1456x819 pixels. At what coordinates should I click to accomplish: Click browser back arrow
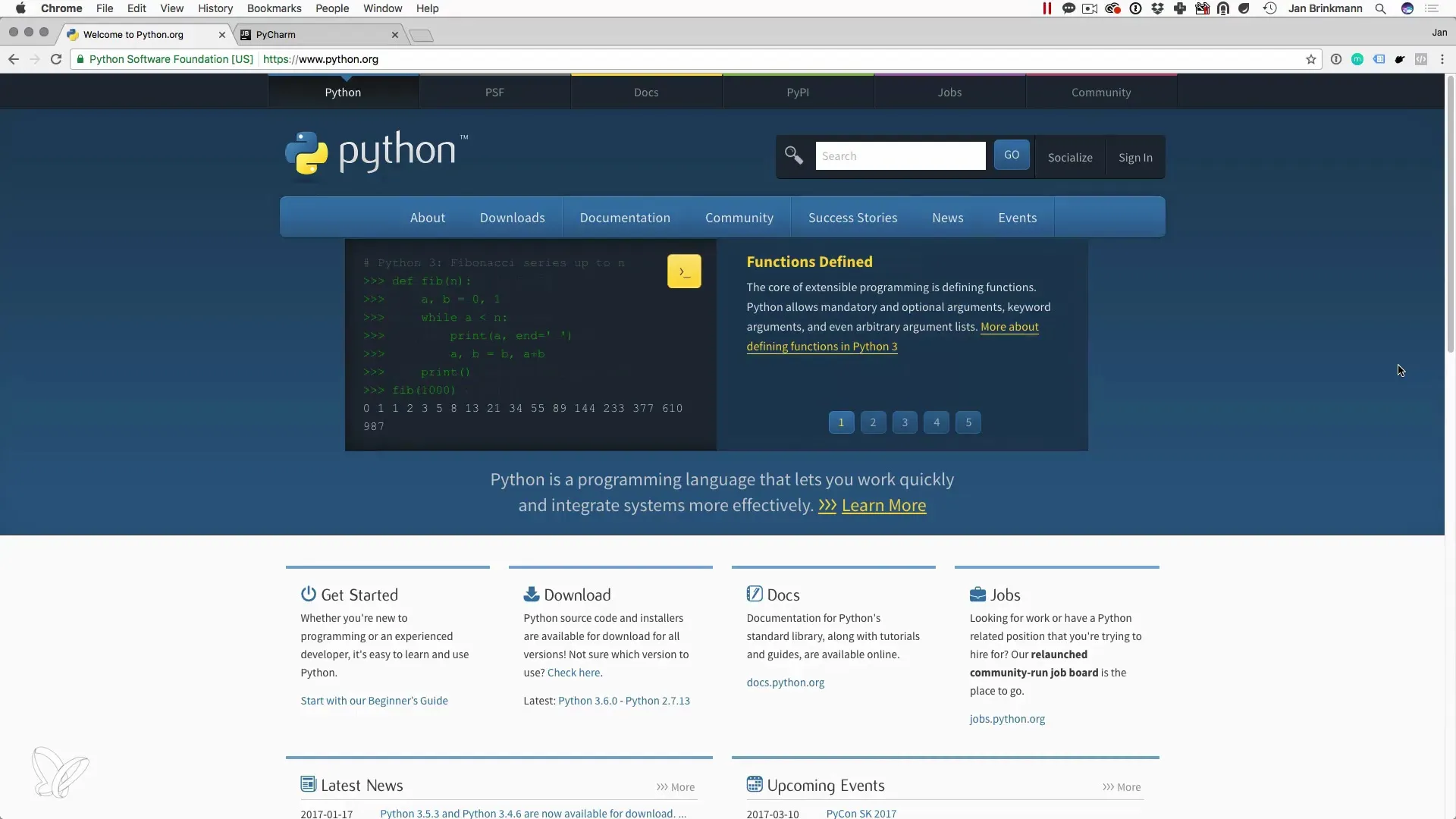pos(14,59)
